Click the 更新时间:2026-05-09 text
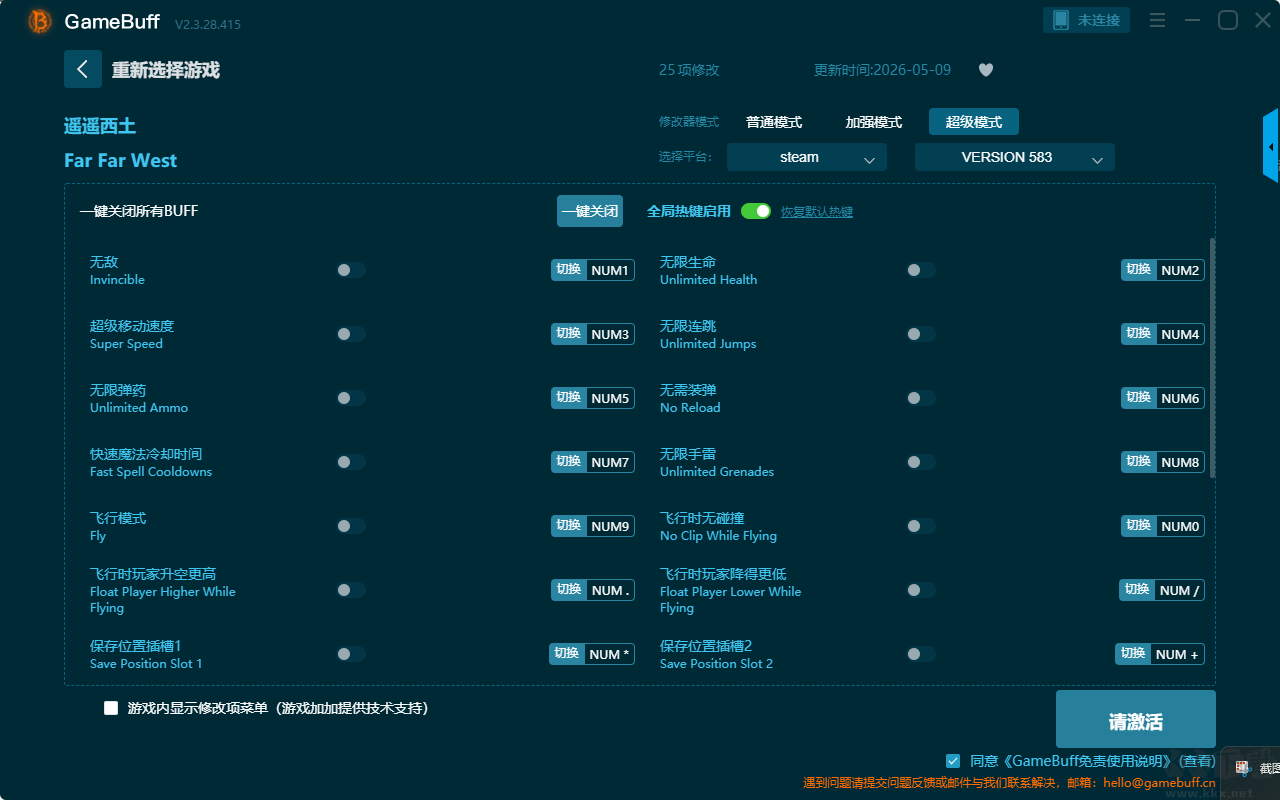The image size is (1280, 800). (883, 70)
